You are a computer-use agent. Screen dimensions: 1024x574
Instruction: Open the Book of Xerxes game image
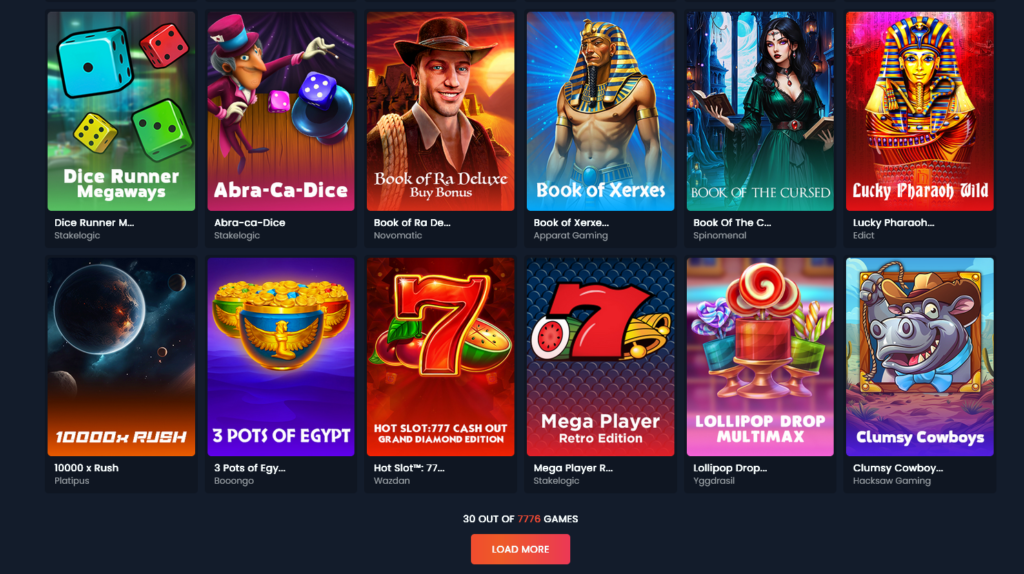pos(600,111)
